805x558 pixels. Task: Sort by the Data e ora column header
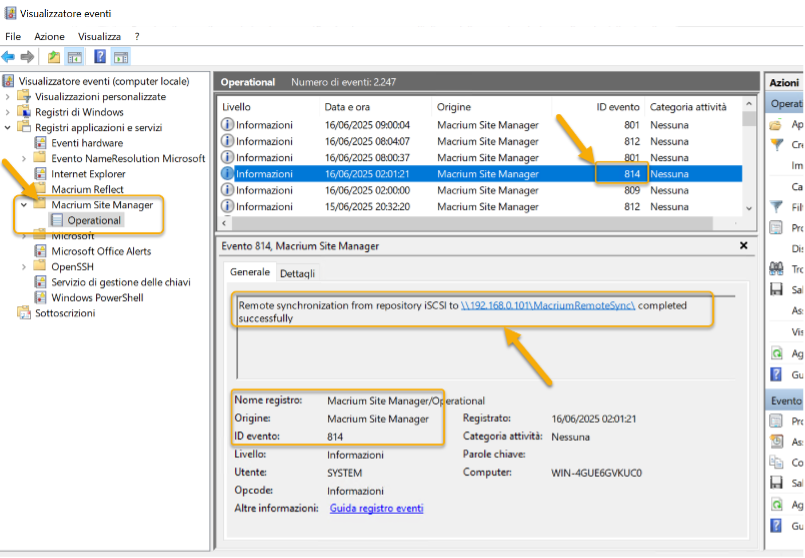click(347, 107)
